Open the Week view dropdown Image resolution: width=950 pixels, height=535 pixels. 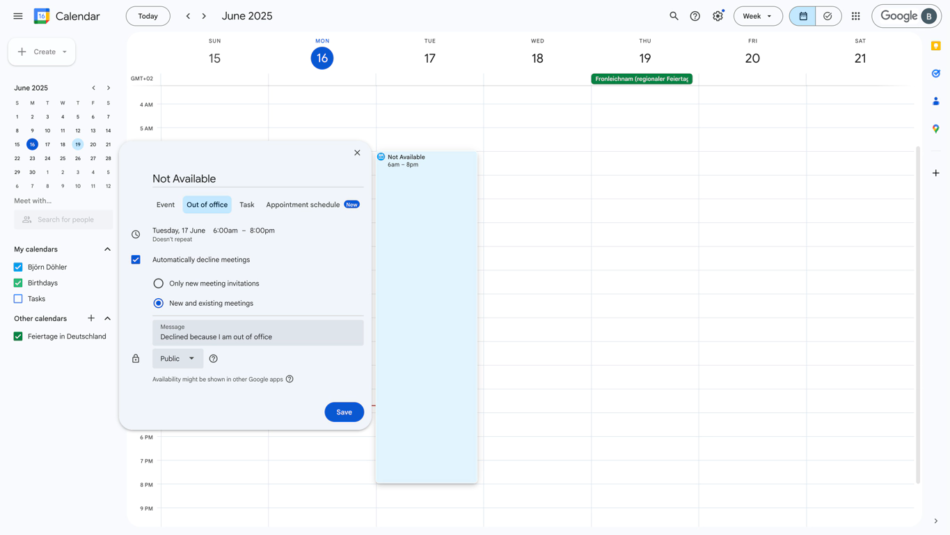pyautogui.click(x=758, y=16)
